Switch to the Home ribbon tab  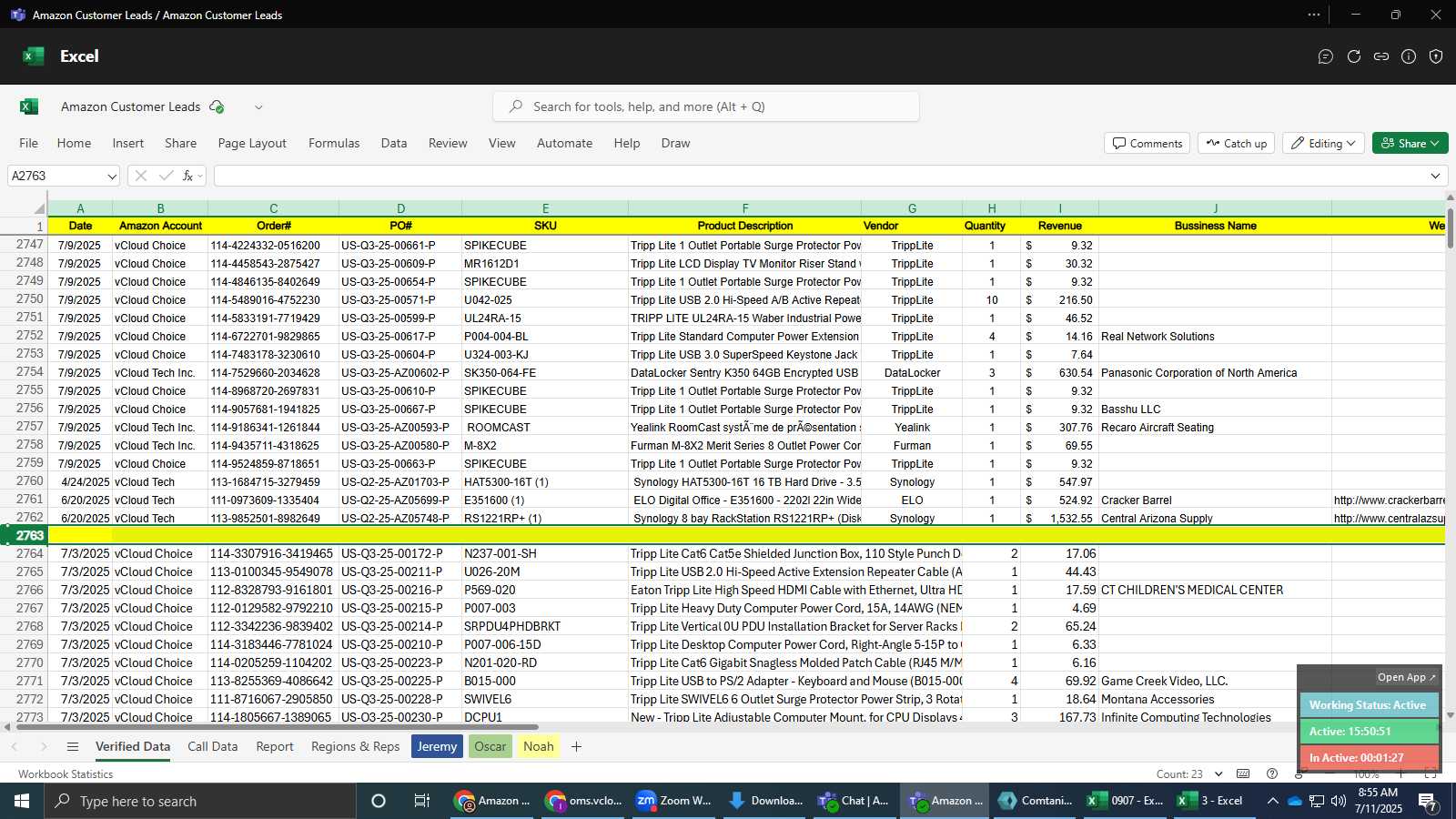coord(74,143)
